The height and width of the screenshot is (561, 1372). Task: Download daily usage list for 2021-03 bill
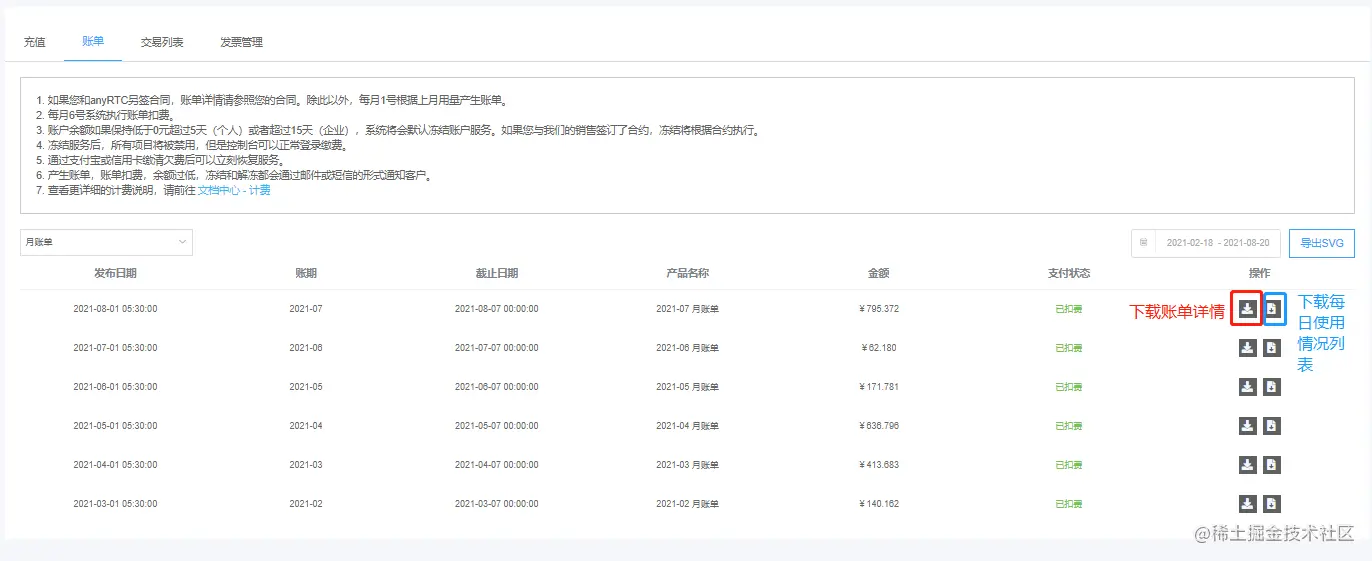[x=1271, y=465]
